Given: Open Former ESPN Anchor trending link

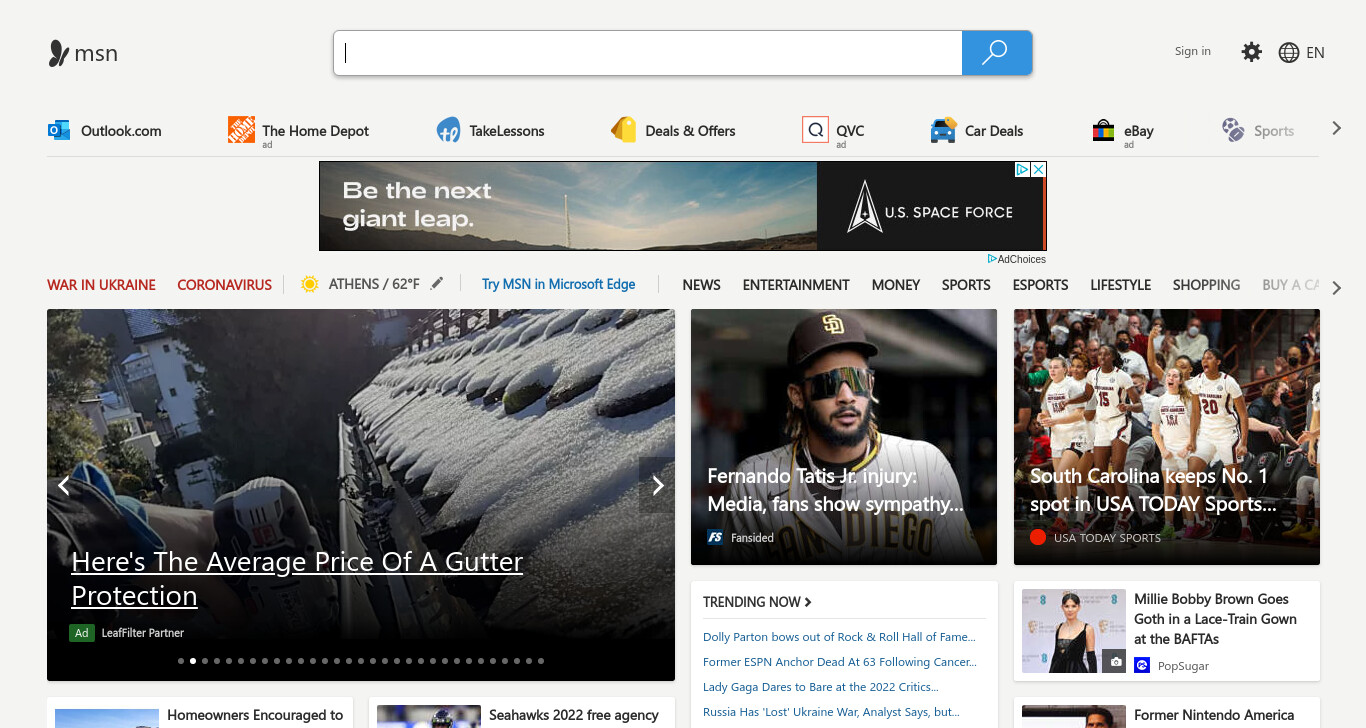Looking at the screenshot, I should [x=840, y=662].
